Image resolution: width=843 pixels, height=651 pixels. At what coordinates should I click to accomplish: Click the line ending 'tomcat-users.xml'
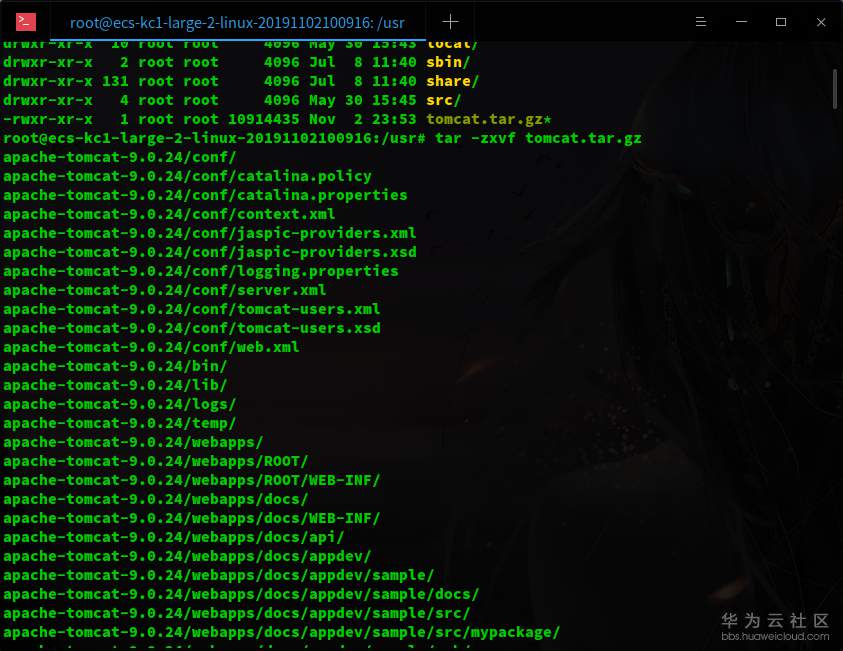point(192,309)
